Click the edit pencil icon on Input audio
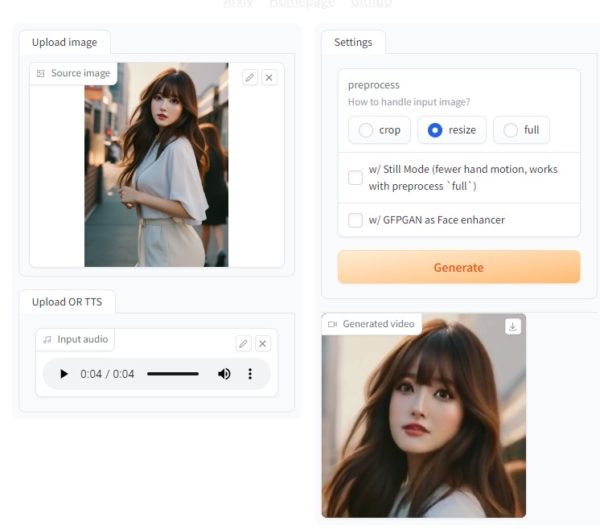Screen dimensions: 600x529 pos(243,343)
